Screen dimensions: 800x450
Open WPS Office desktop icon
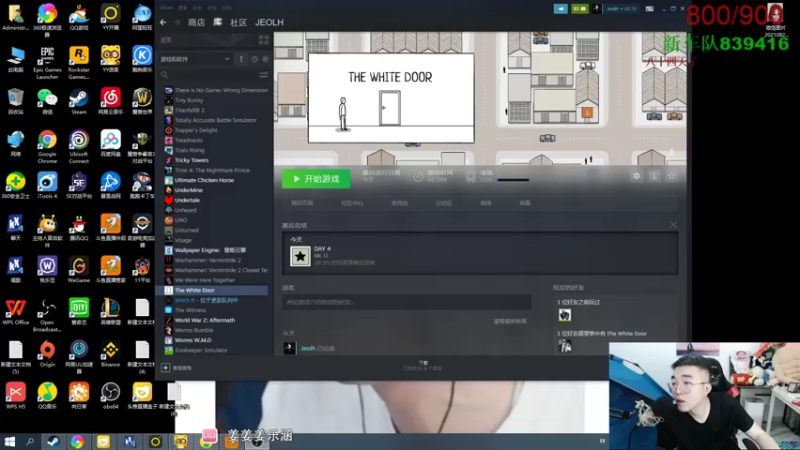click(15, 312)
